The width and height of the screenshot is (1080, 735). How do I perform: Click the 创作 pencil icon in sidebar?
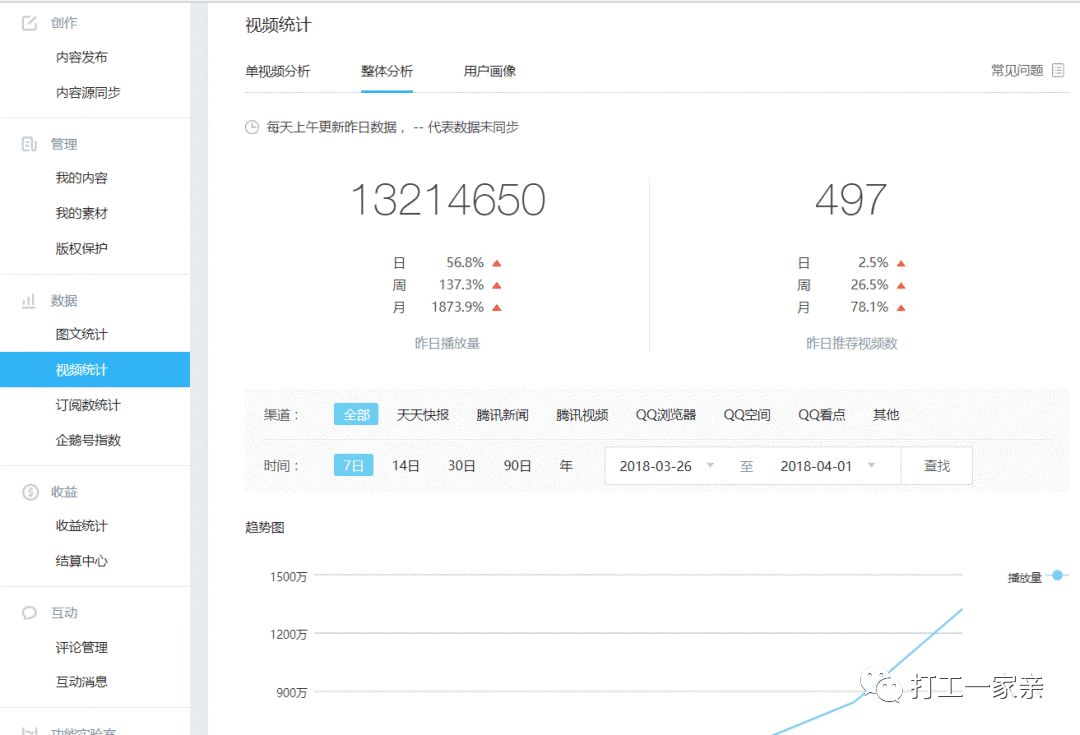[x=30, y=22]
